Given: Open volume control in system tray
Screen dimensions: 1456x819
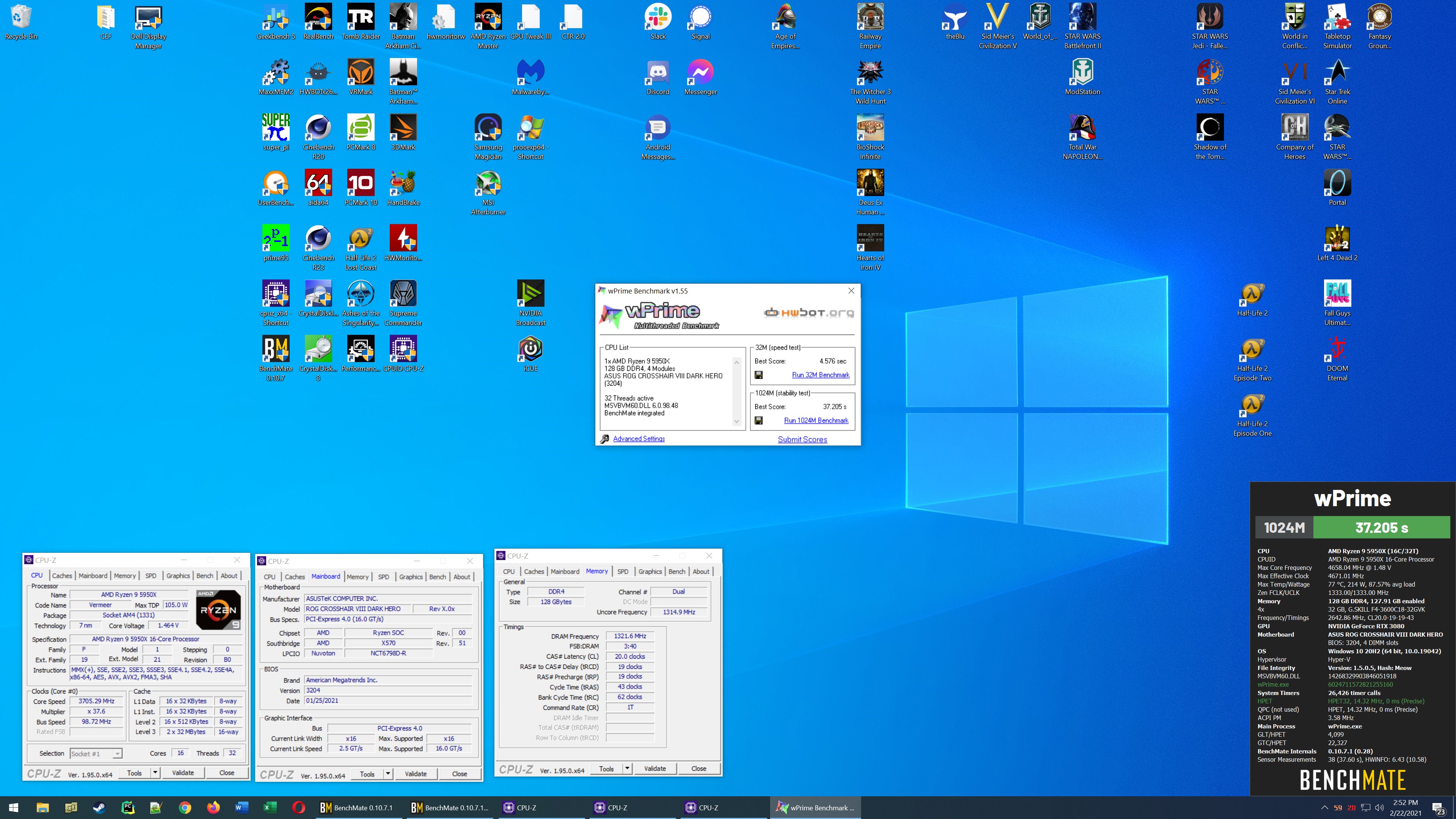Looking at the screenshot, I should 1379,808.
